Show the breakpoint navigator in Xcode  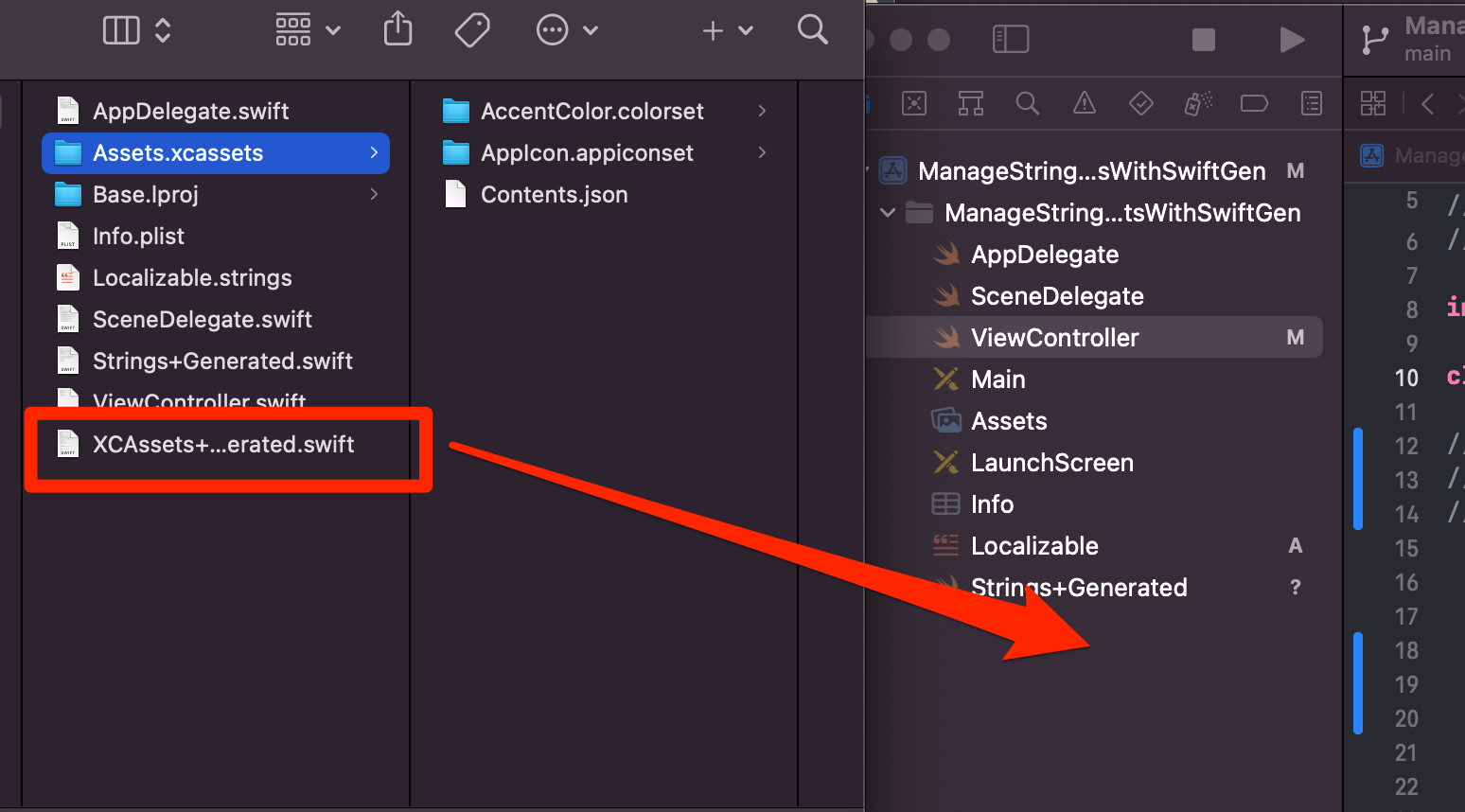point(1254,103)
